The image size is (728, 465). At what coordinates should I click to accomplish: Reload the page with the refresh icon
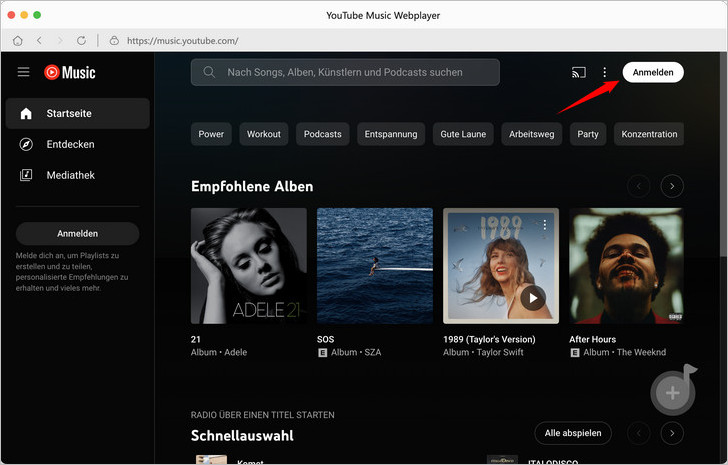point(81,41)
